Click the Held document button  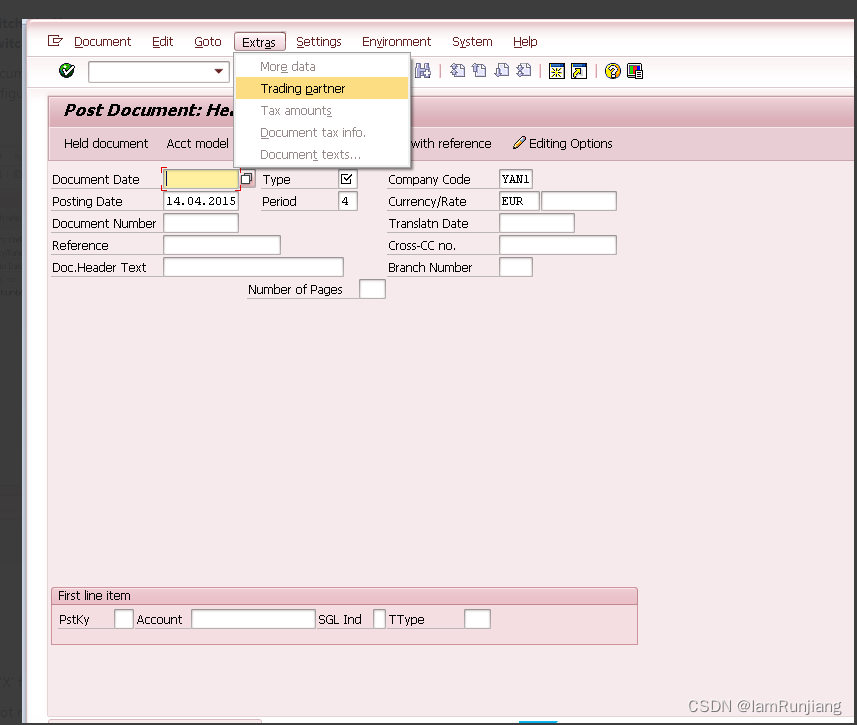tap(106, 144)
